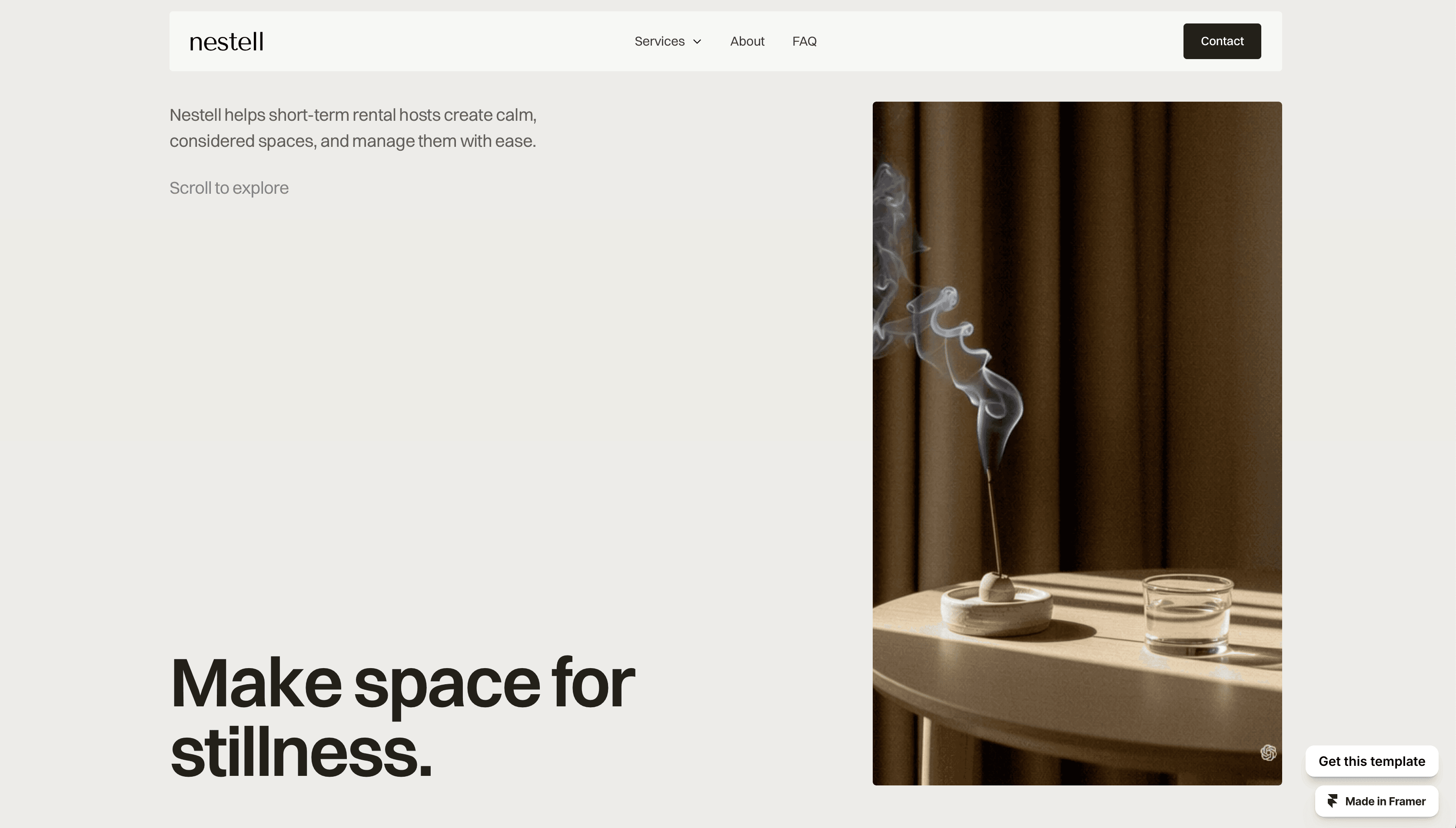Click the Nestell helps short-term rental paragraph

(353, 128)
